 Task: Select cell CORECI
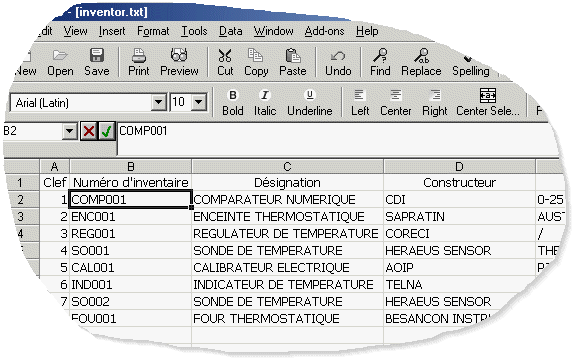tap(459, 234)
